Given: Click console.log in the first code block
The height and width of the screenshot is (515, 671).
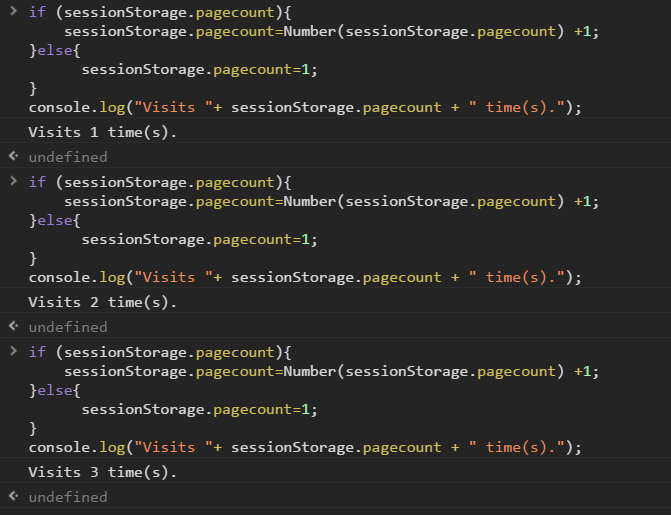Looking at the screenshot, I should (76, 107).
